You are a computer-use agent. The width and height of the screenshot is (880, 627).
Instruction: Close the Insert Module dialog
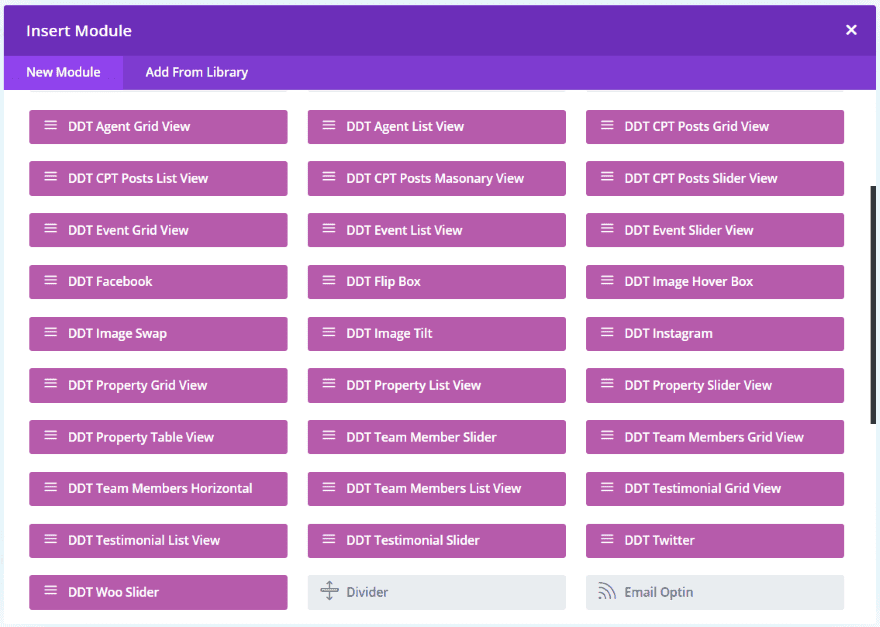point(851,30)
